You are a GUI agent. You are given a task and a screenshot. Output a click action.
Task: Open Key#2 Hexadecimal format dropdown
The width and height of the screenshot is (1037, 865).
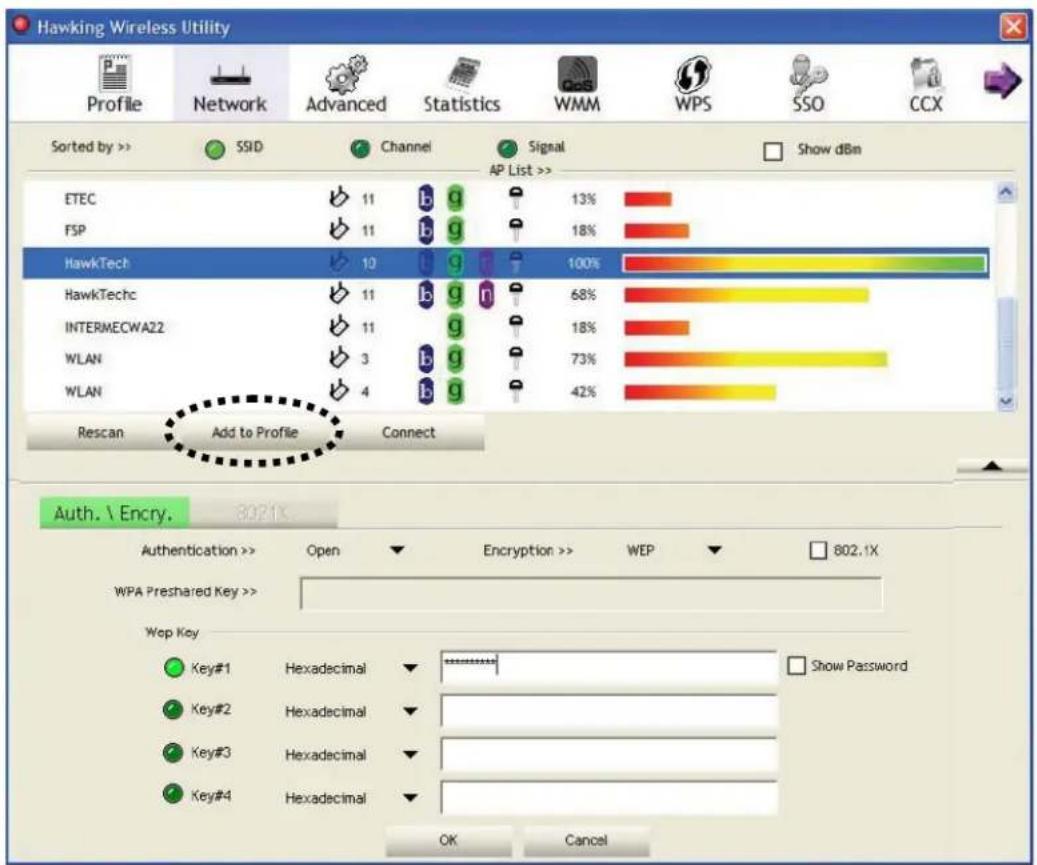tap(411, 712)
